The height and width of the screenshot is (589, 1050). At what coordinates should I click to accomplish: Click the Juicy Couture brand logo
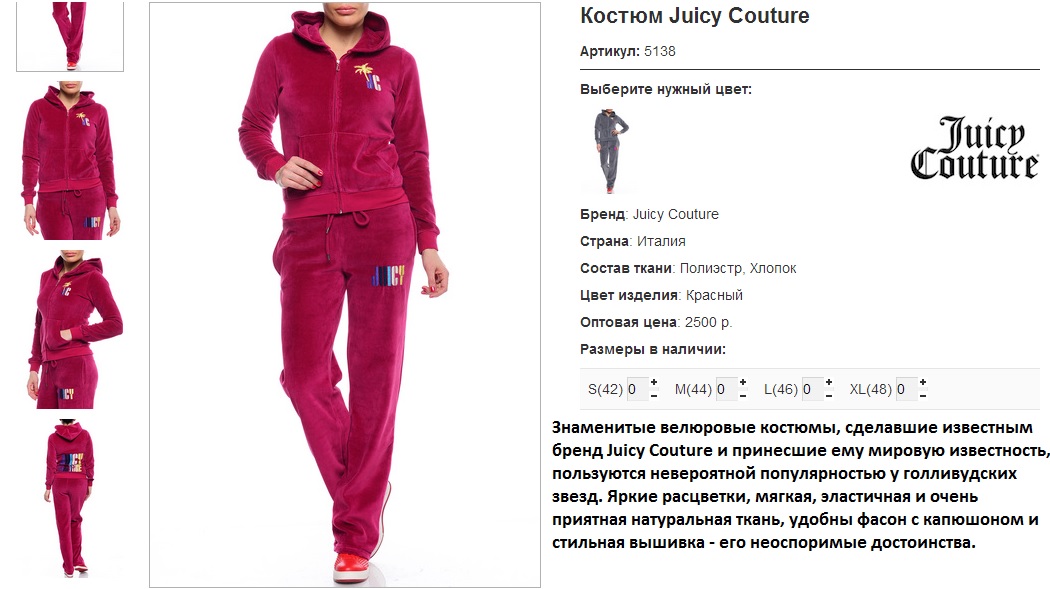[974, 149]
